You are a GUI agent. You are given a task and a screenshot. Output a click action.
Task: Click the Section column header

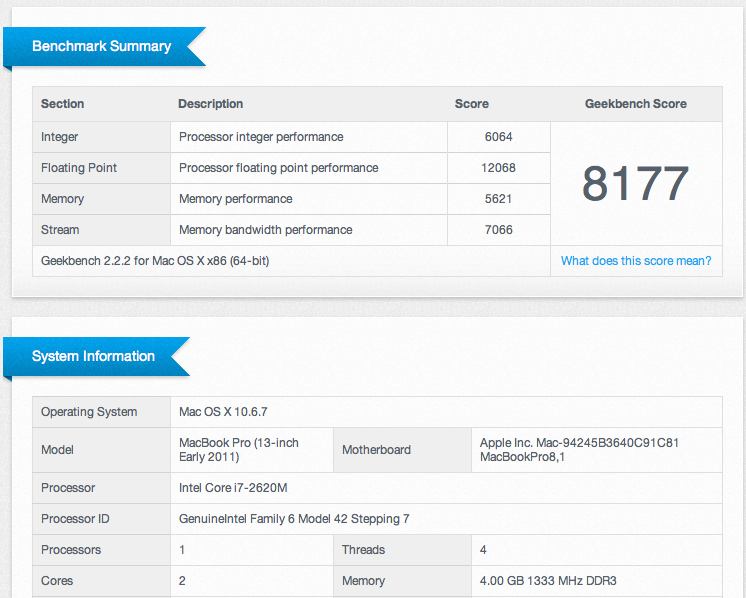(62, 104)
